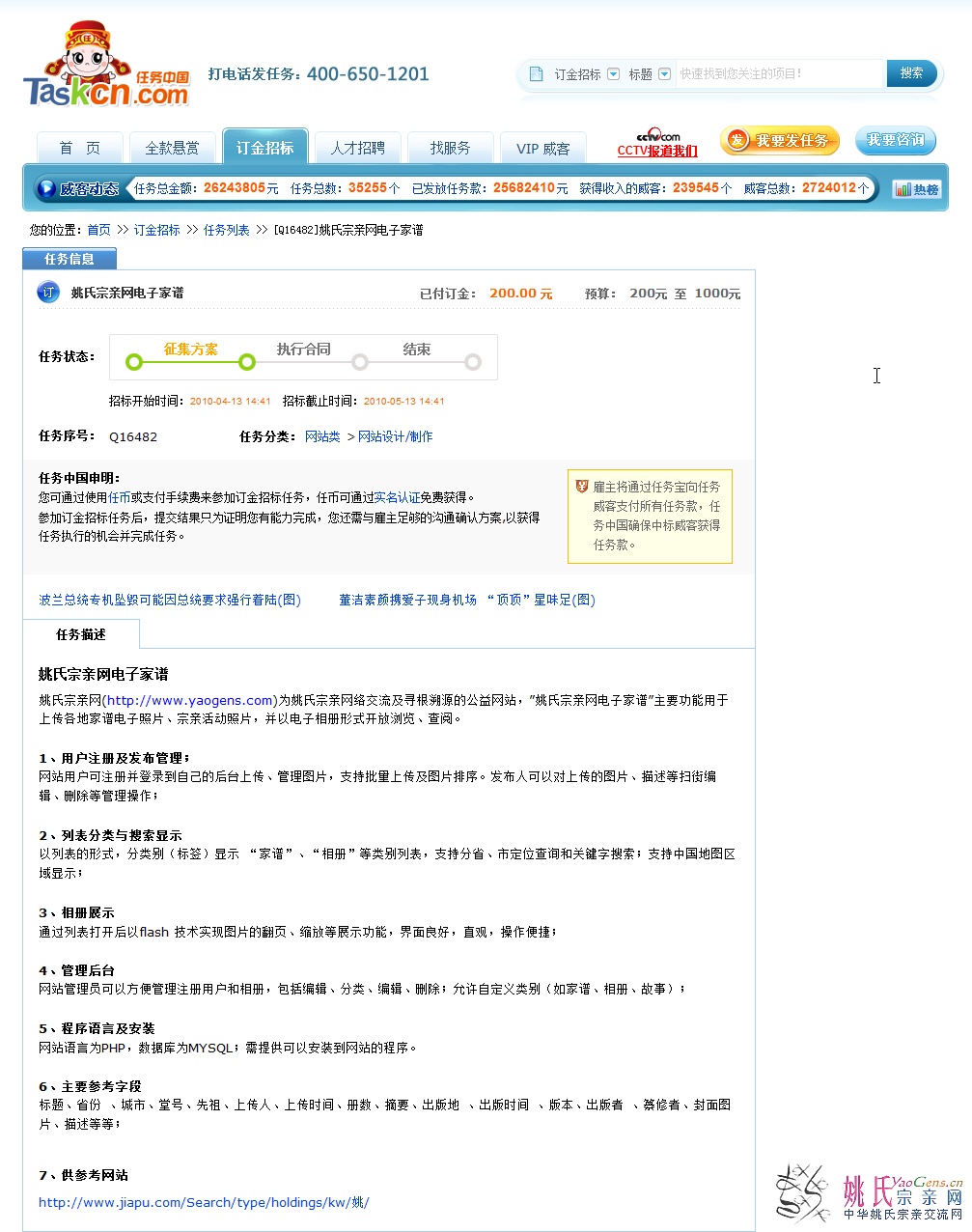Click the phone number 400-650-1201
Image resolution: width=972 pixels, height=1232 pixels.
pyautogui.click(x=368, y=74)
